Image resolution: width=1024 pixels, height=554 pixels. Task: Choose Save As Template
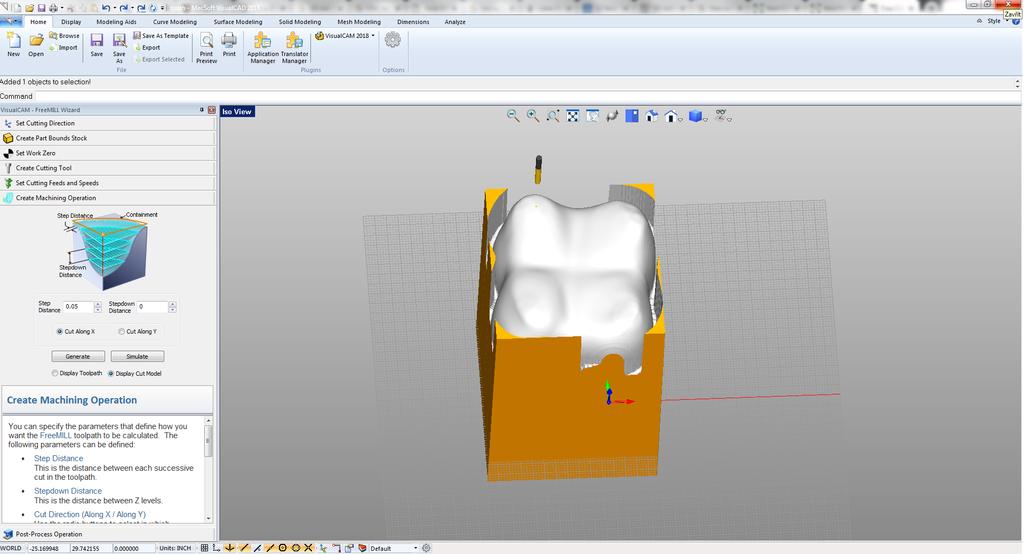click(161, 36)
